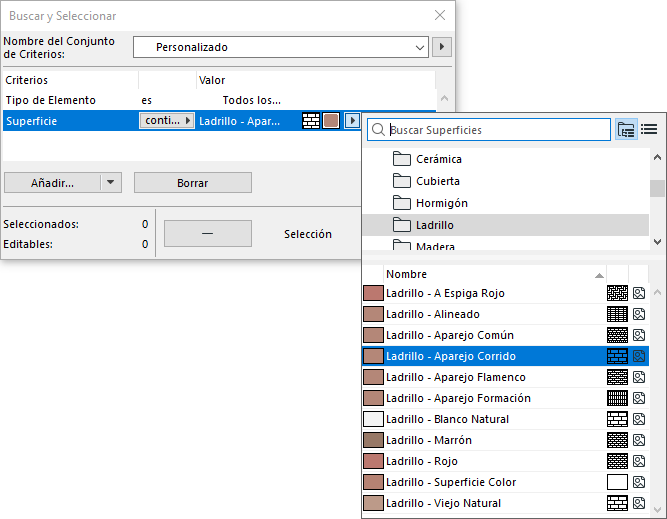Switch surface picker to folder view
The height and width of the screenshot is (519, 667).
point(626,129)
